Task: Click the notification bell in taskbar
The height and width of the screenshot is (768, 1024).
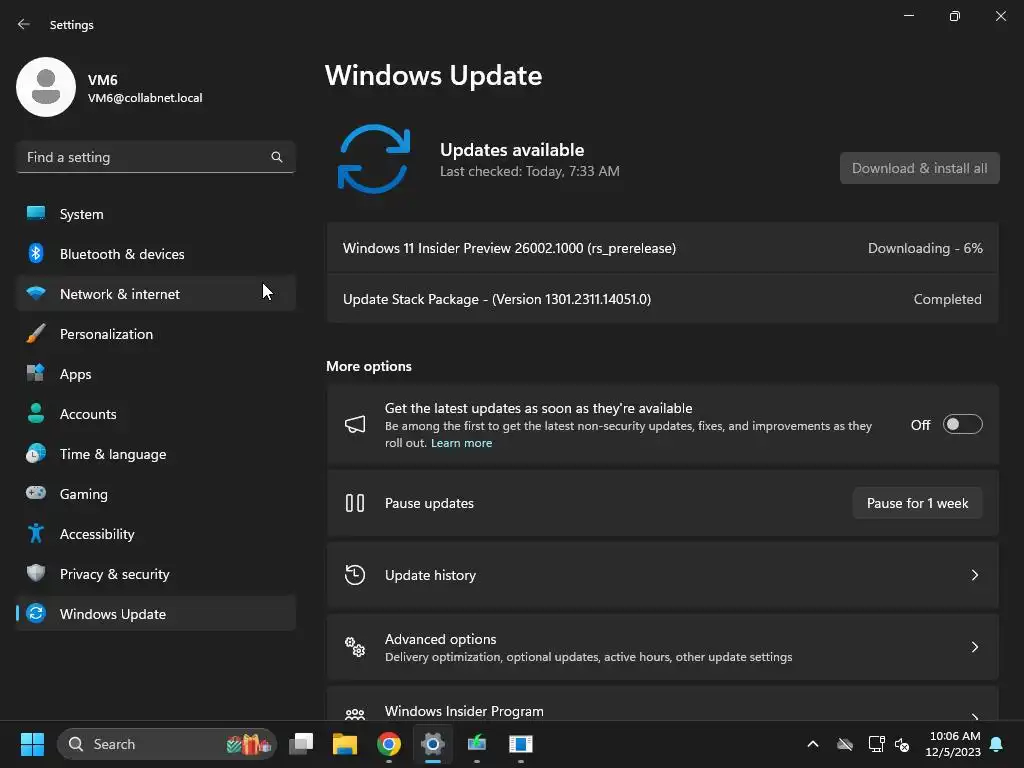Action: 997,744
